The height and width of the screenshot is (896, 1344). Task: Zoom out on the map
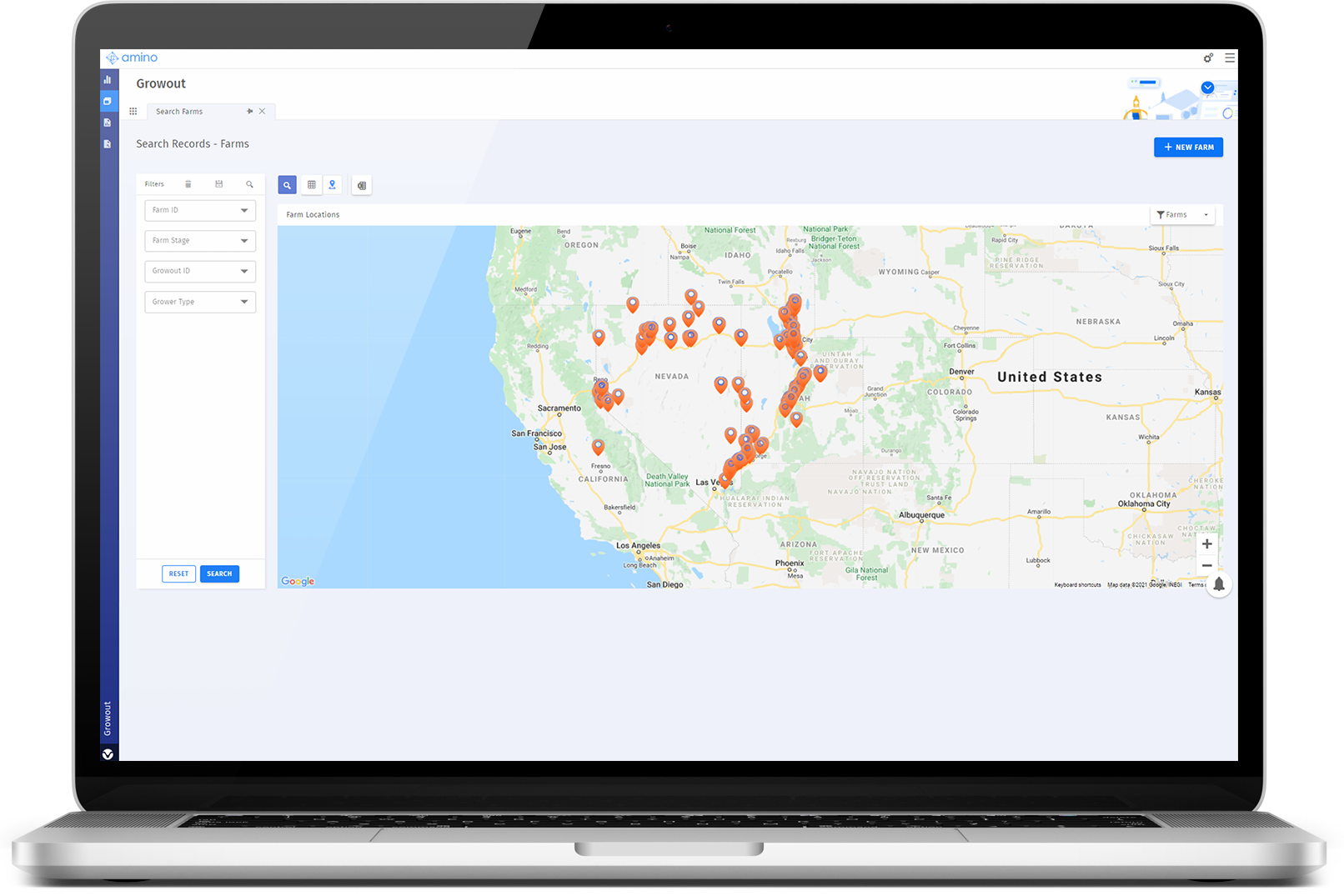pos(1206,565)
